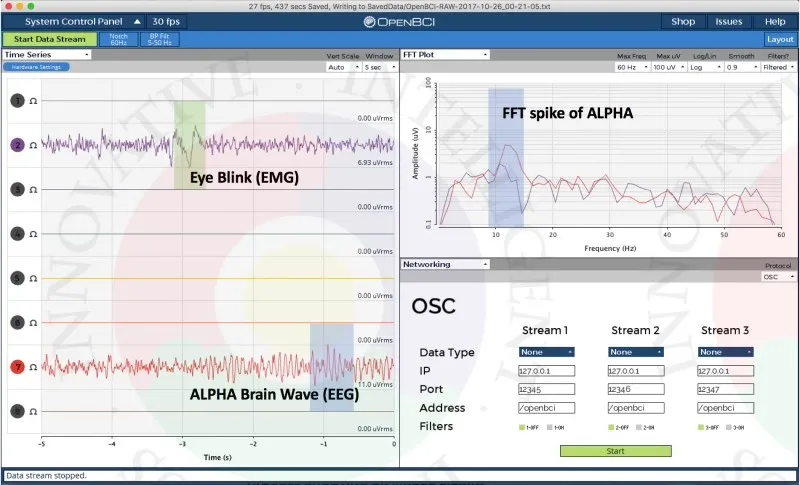Click channel 1 number circle button
The image size is (800, 485).
tap(17, 100)
